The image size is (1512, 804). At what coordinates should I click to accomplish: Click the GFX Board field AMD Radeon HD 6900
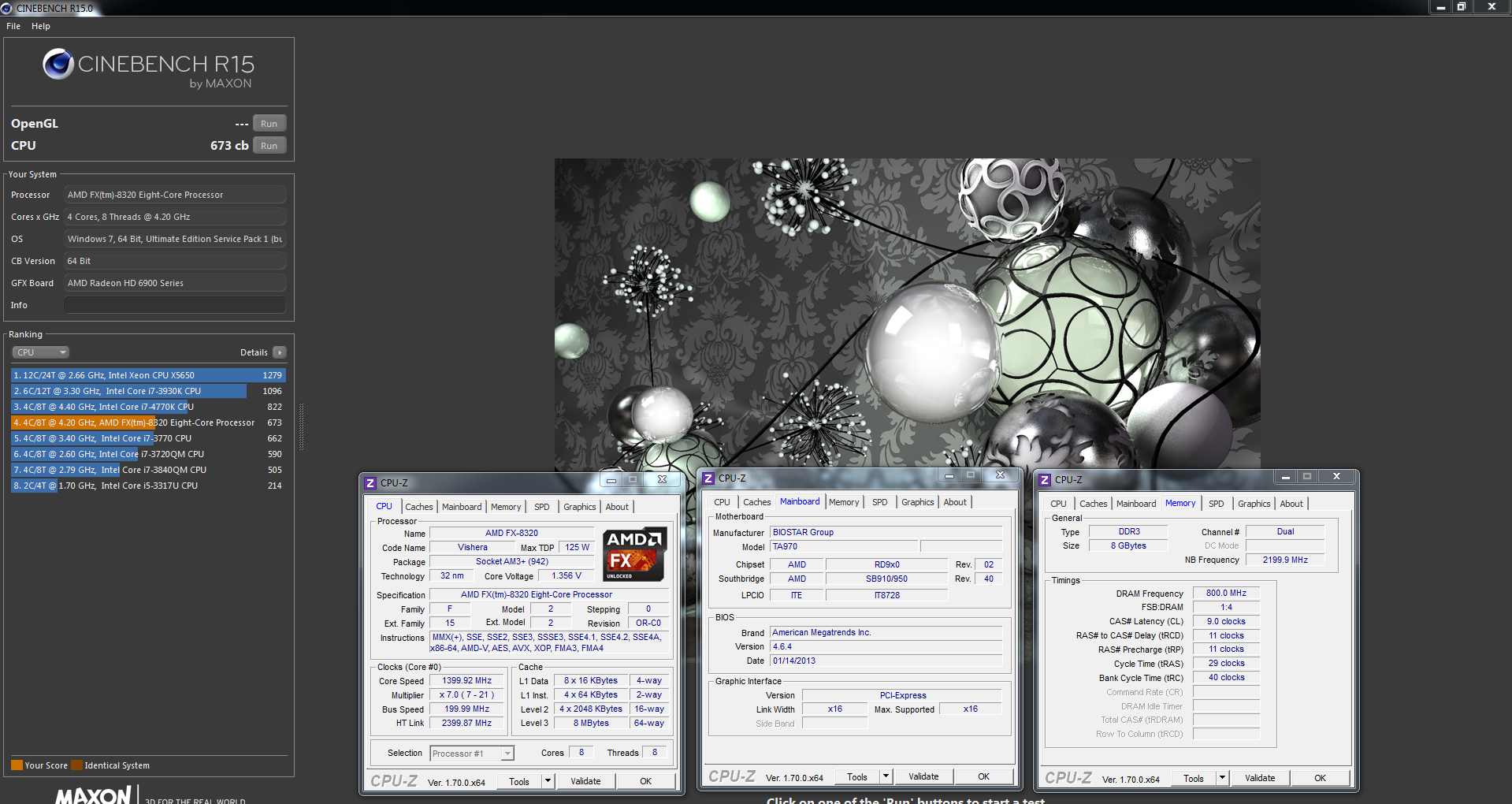coord(175,283)
